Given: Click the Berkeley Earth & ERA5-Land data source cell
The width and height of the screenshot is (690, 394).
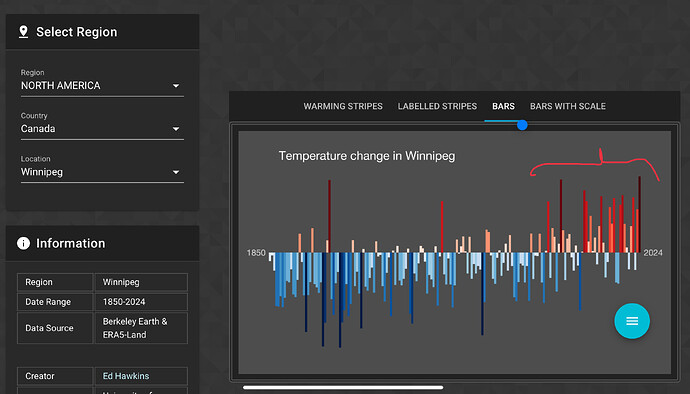Looking at the screenshot, I should [x=141, y=328].
